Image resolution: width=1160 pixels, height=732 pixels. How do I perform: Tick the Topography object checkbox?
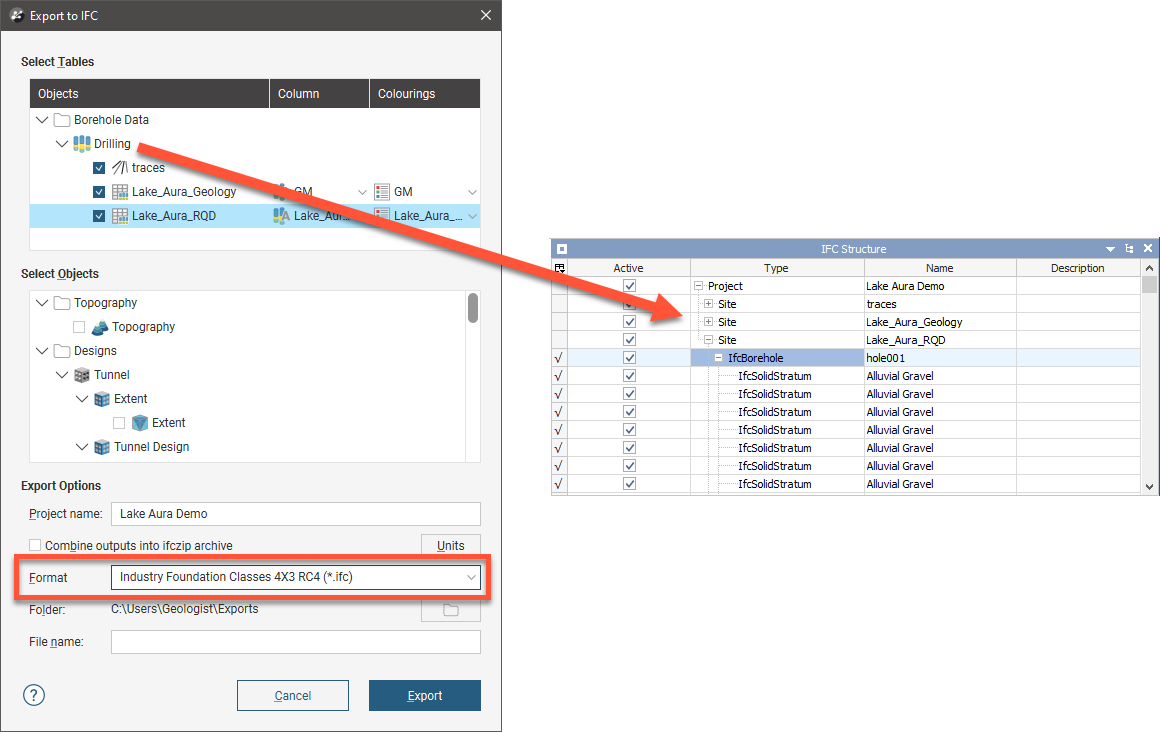coord(78,327)
